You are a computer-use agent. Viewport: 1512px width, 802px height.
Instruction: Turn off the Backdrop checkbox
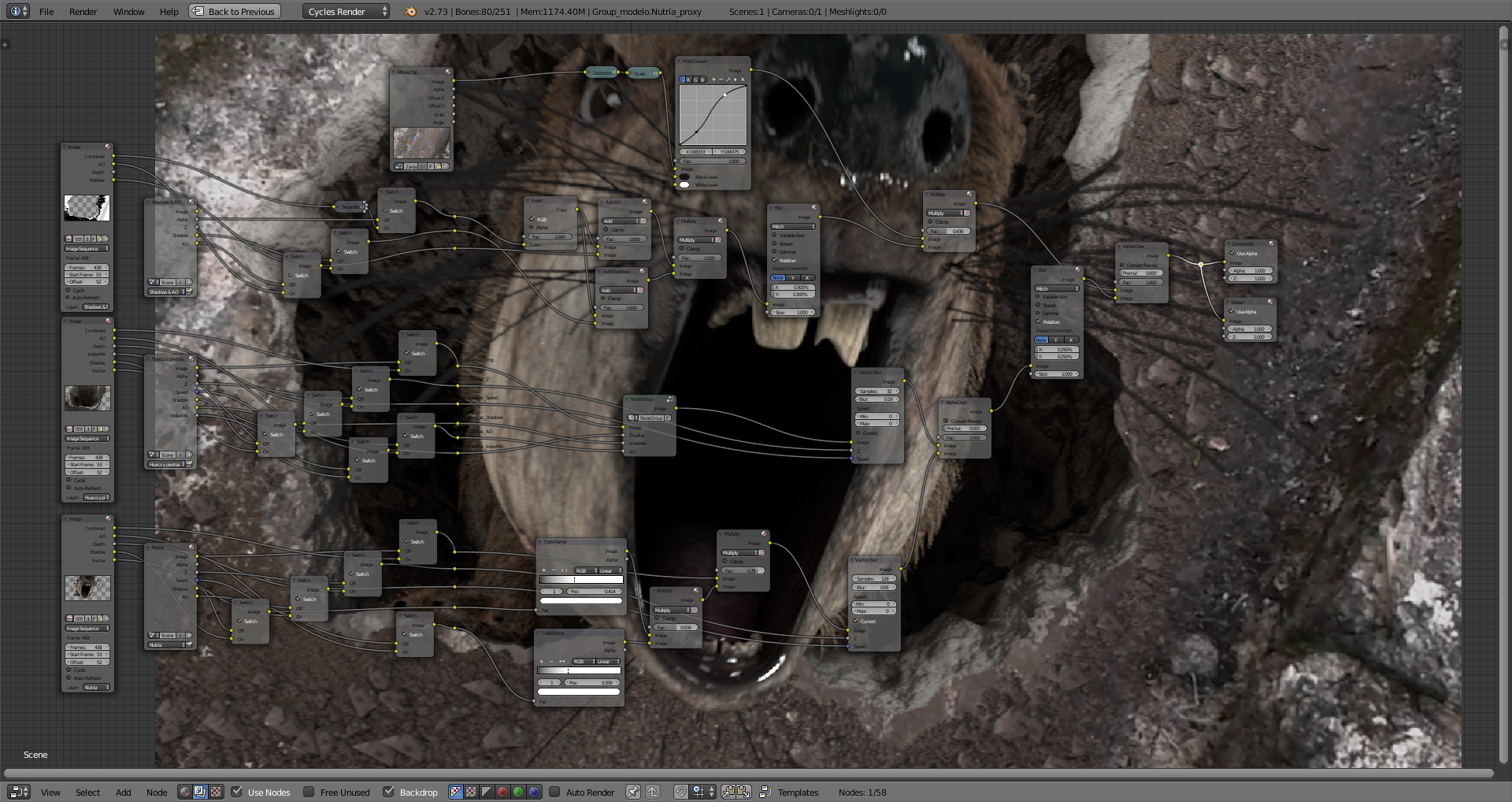(x=389, y=792)
